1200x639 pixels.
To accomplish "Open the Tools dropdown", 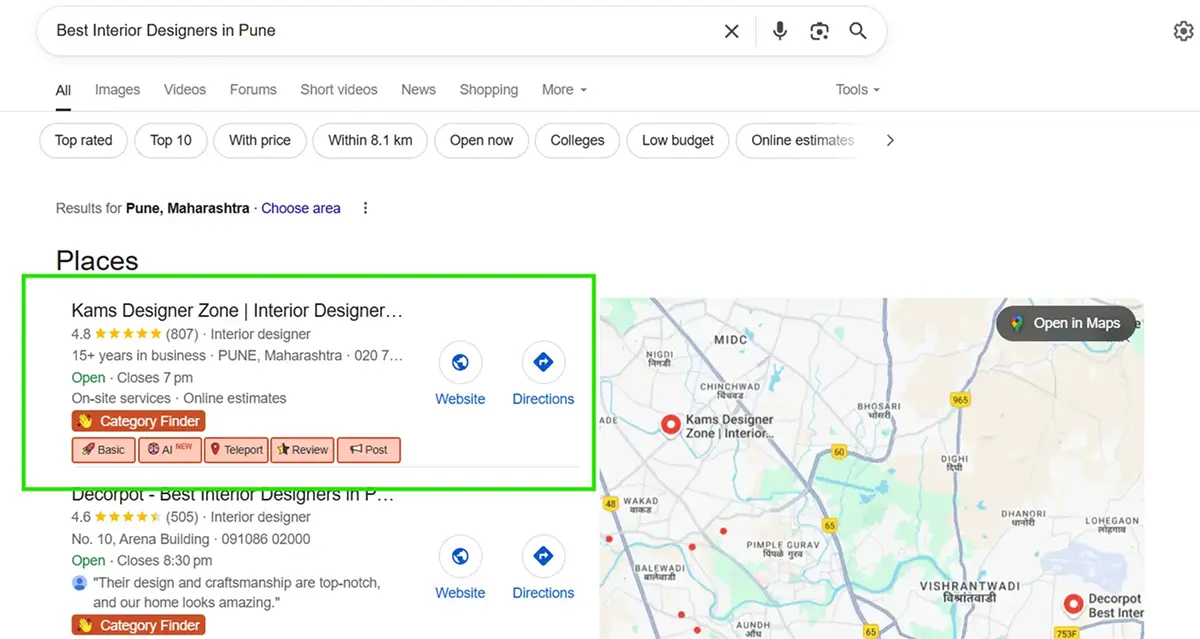I will tap(857, 90).
